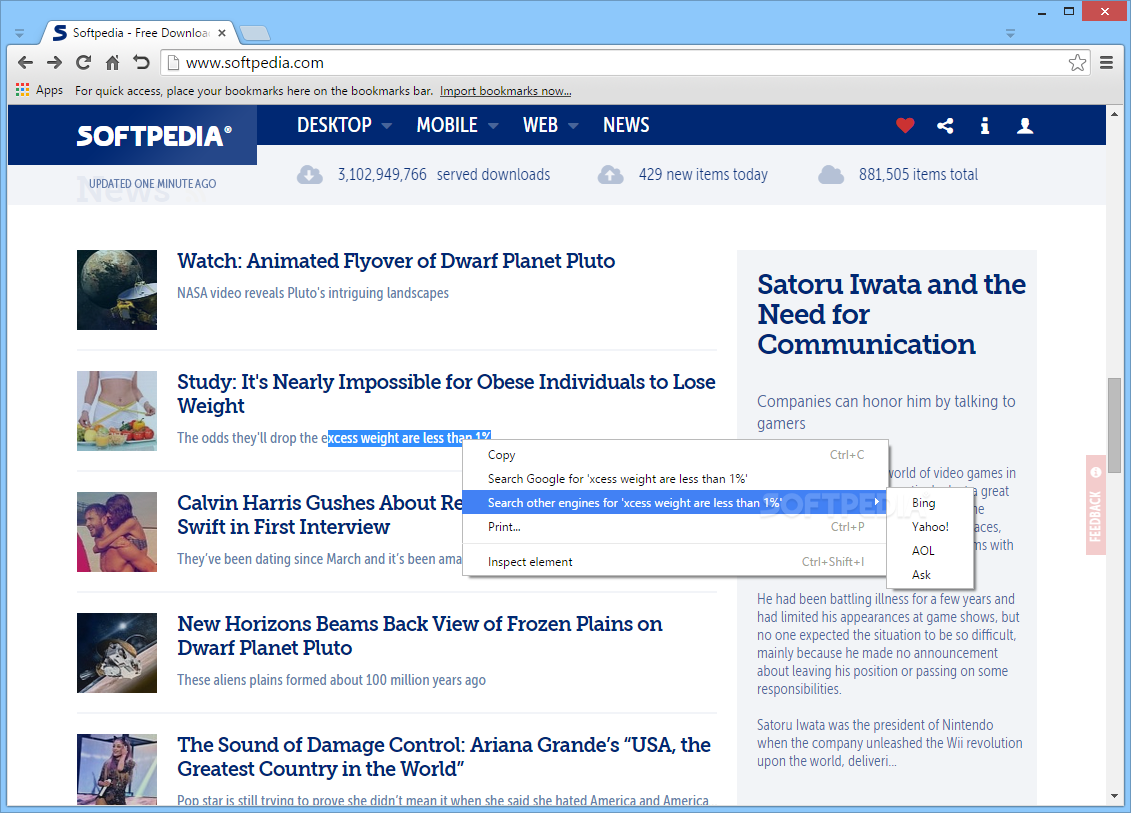Bookmark this page with the star icon
Viewport: 1131px width, 813px height.
coord(1077,63)
